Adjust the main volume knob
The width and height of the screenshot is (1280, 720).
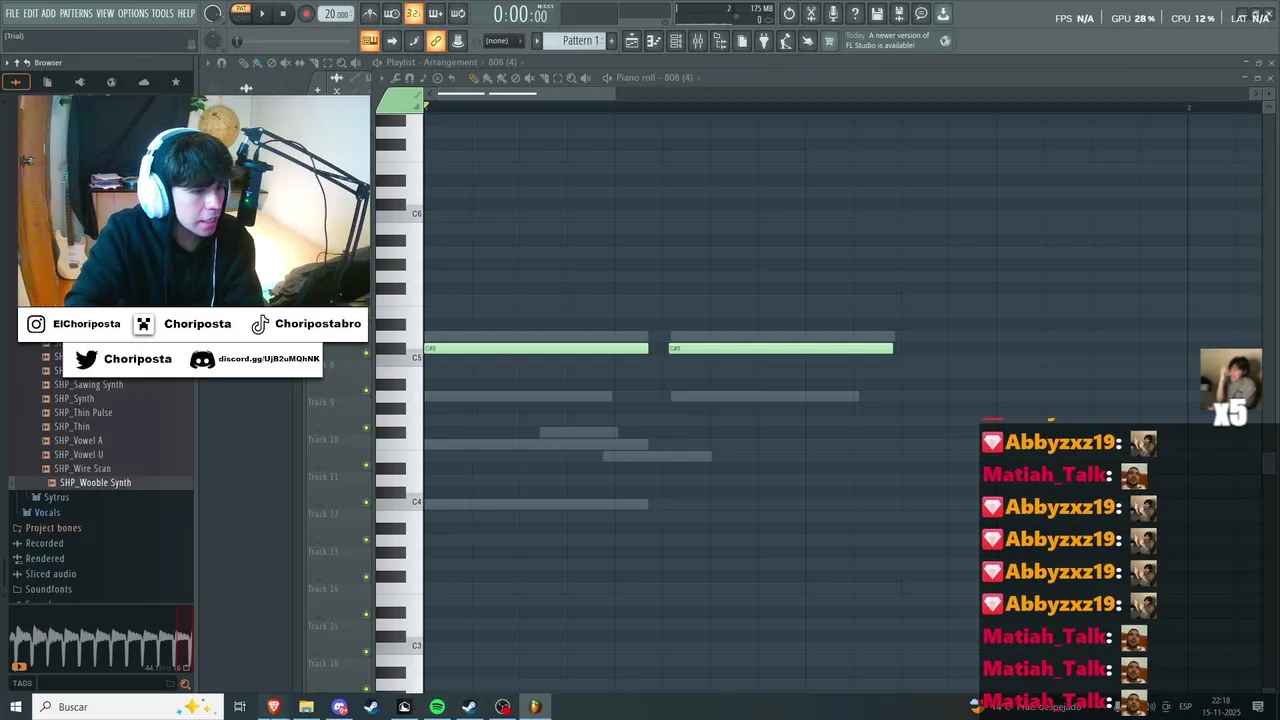[213, 14]
